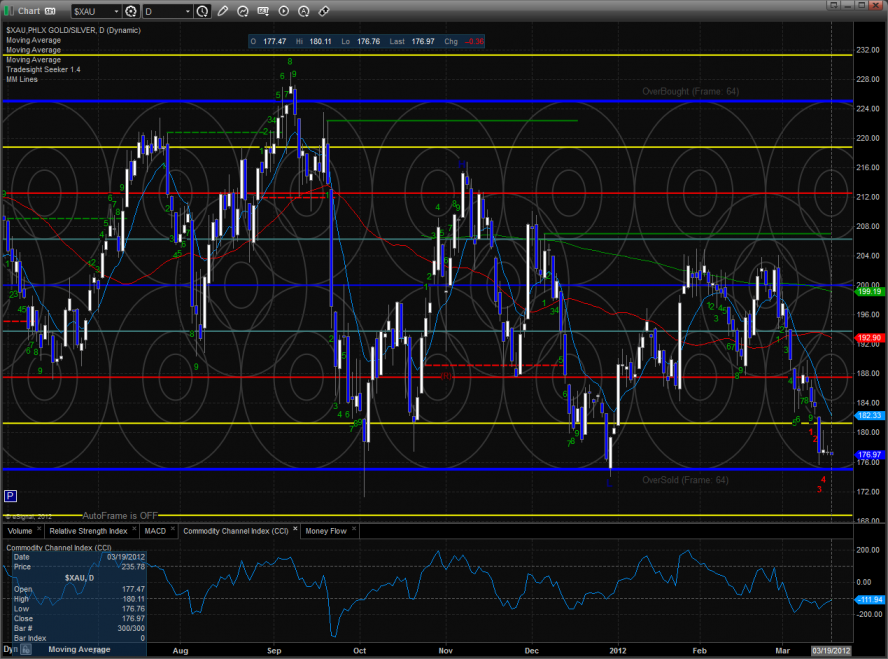The width and height of the screenshot is (888, 659).
Task: Click the blue P marker on chart
Action: tap(10, 495)
